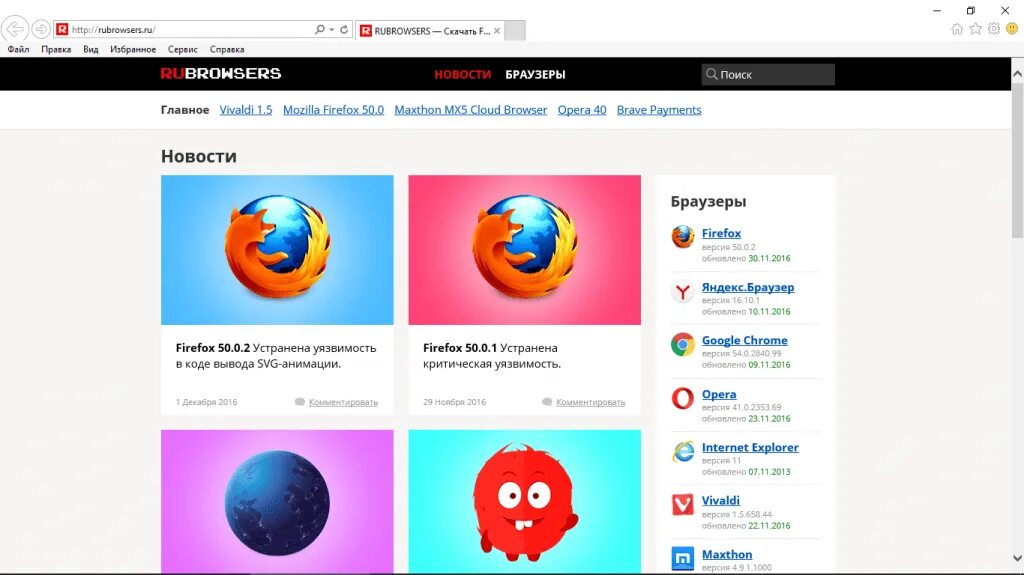The width and height of the screenshot is (1024, 575).
Task: Click Firefox 50.0.2 article headline text
Action: point(276,356)
